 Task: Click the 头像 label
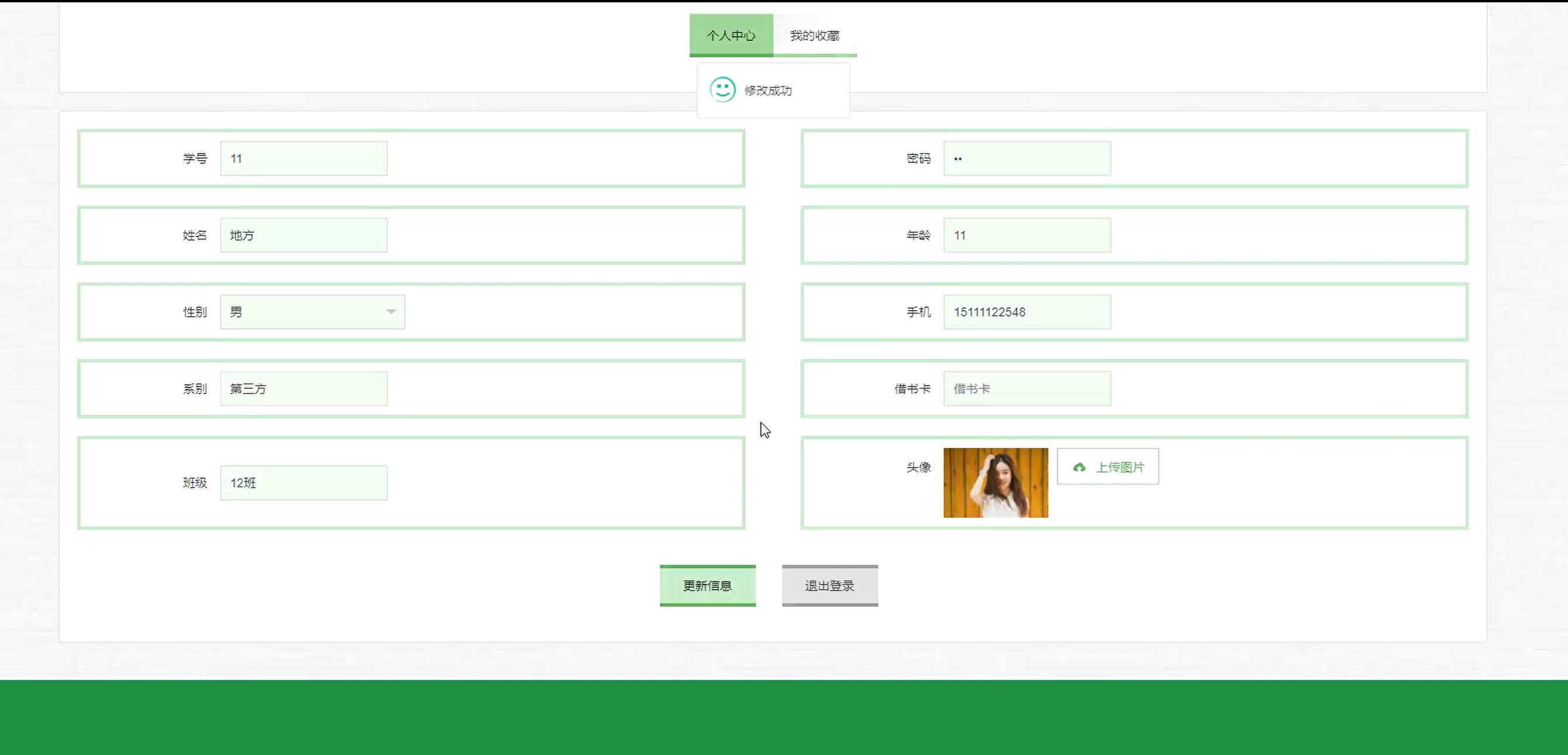[x=918, y=467]
